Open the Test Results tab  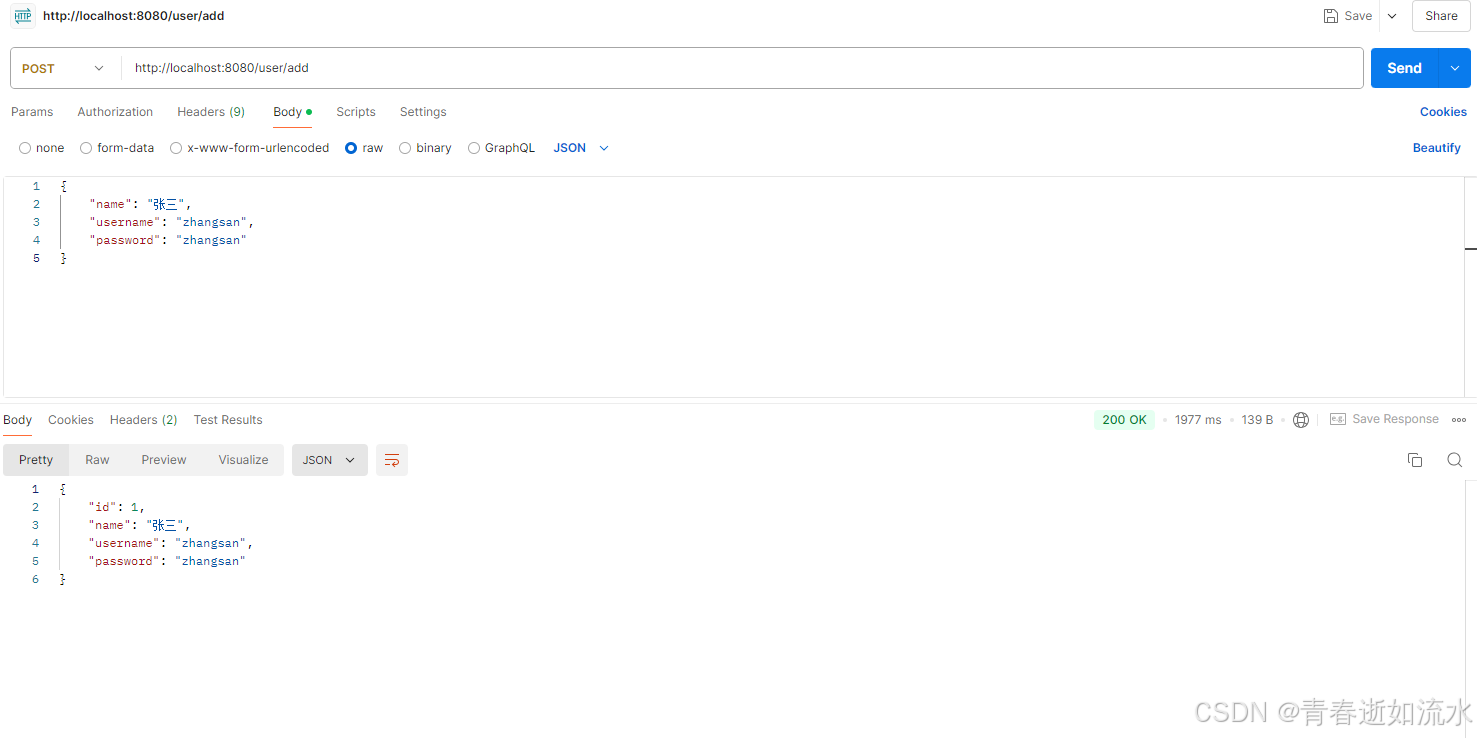point(228,420)
